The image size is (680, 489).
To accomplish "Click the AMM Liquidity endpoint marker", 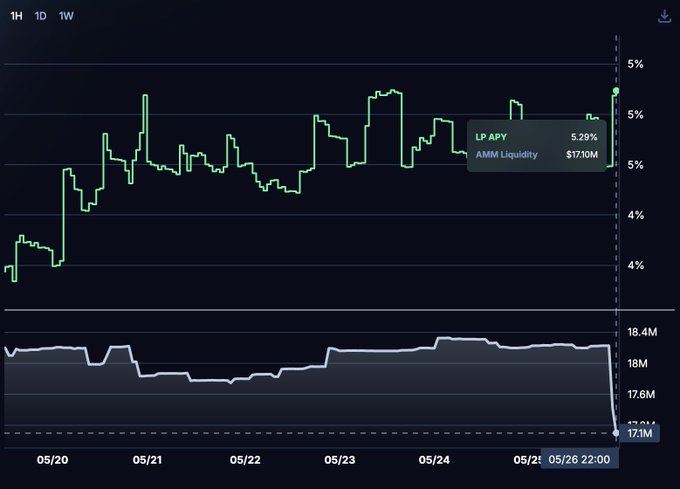I will (x=616, y=433).
